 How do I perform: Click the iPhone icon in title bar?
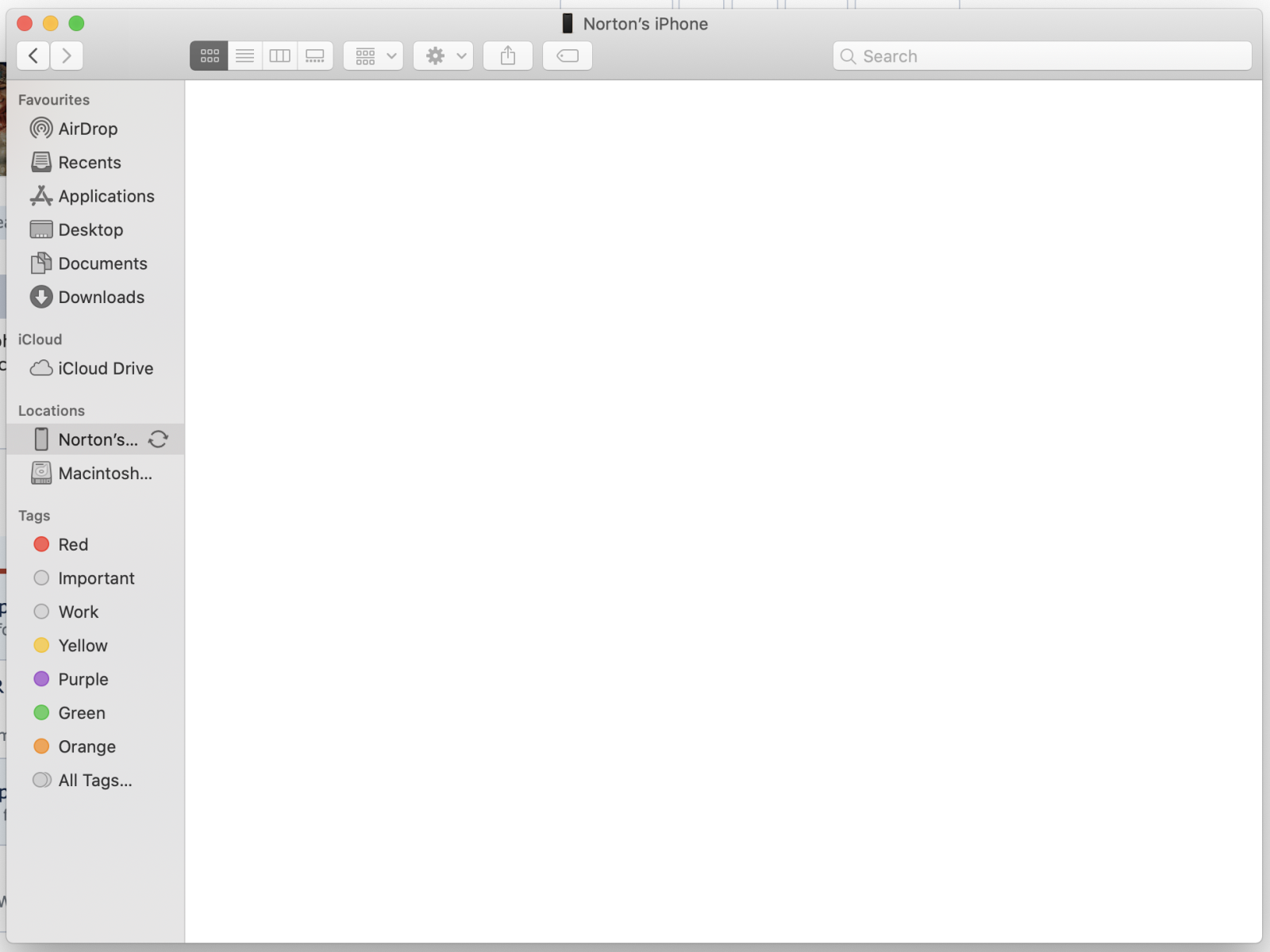(x=568, y=24)
